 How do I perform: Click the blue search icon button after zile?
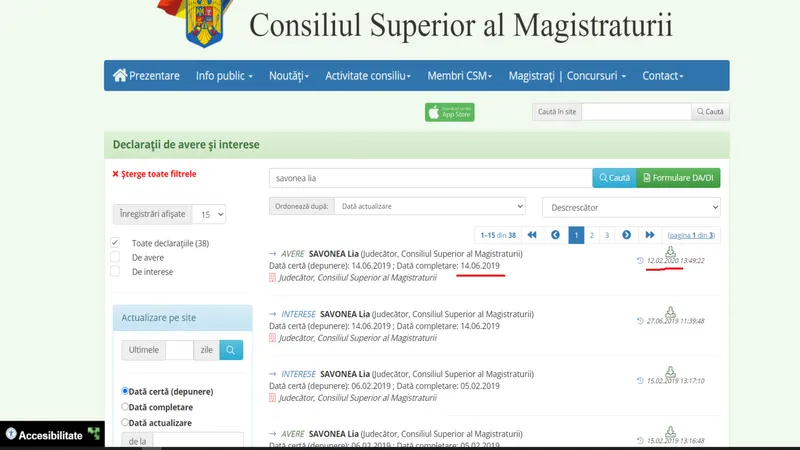pyautogui.click(x=231, y=350)
